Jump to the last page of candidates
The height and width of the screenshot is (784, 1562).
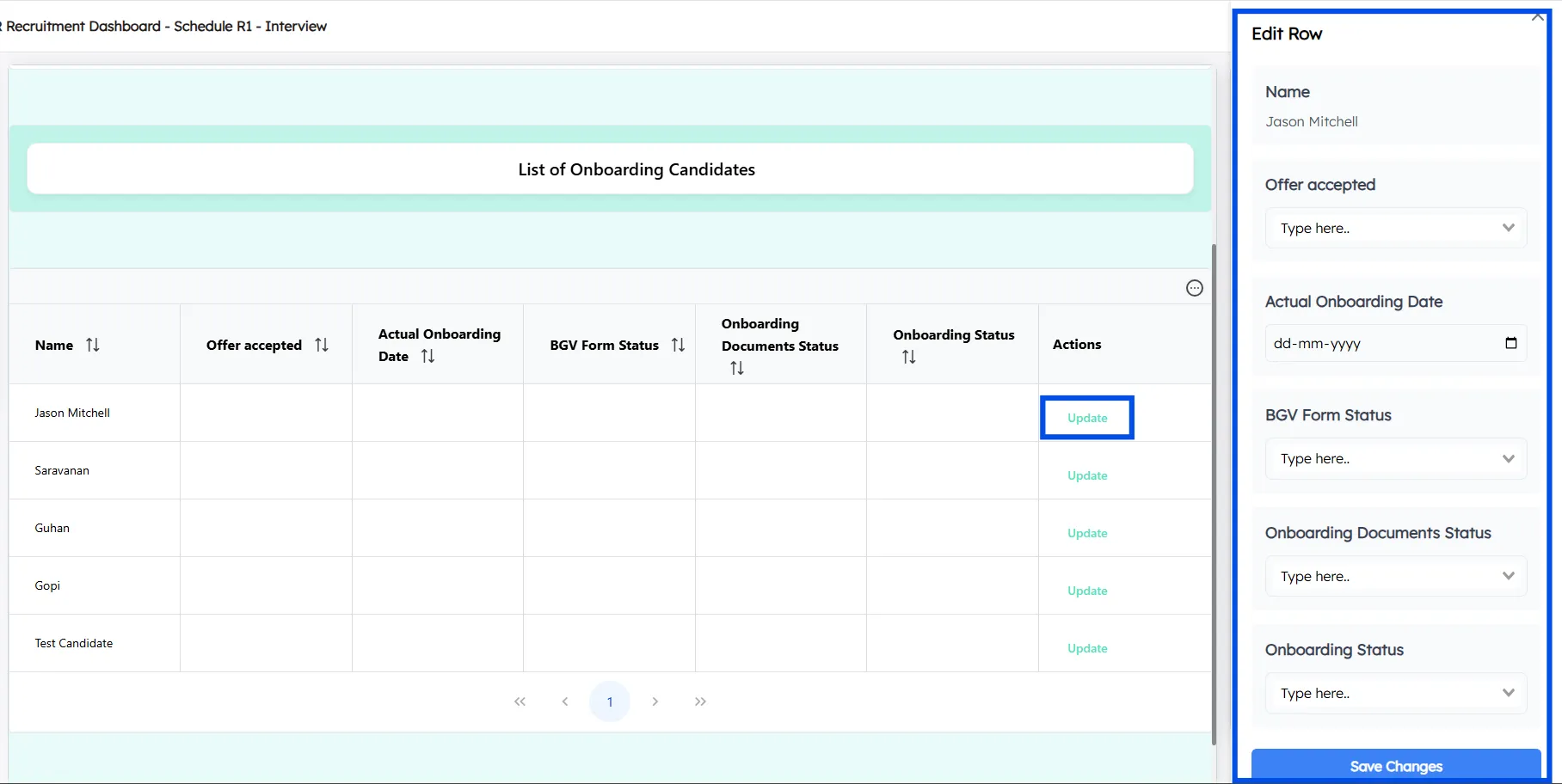[700, 701]
